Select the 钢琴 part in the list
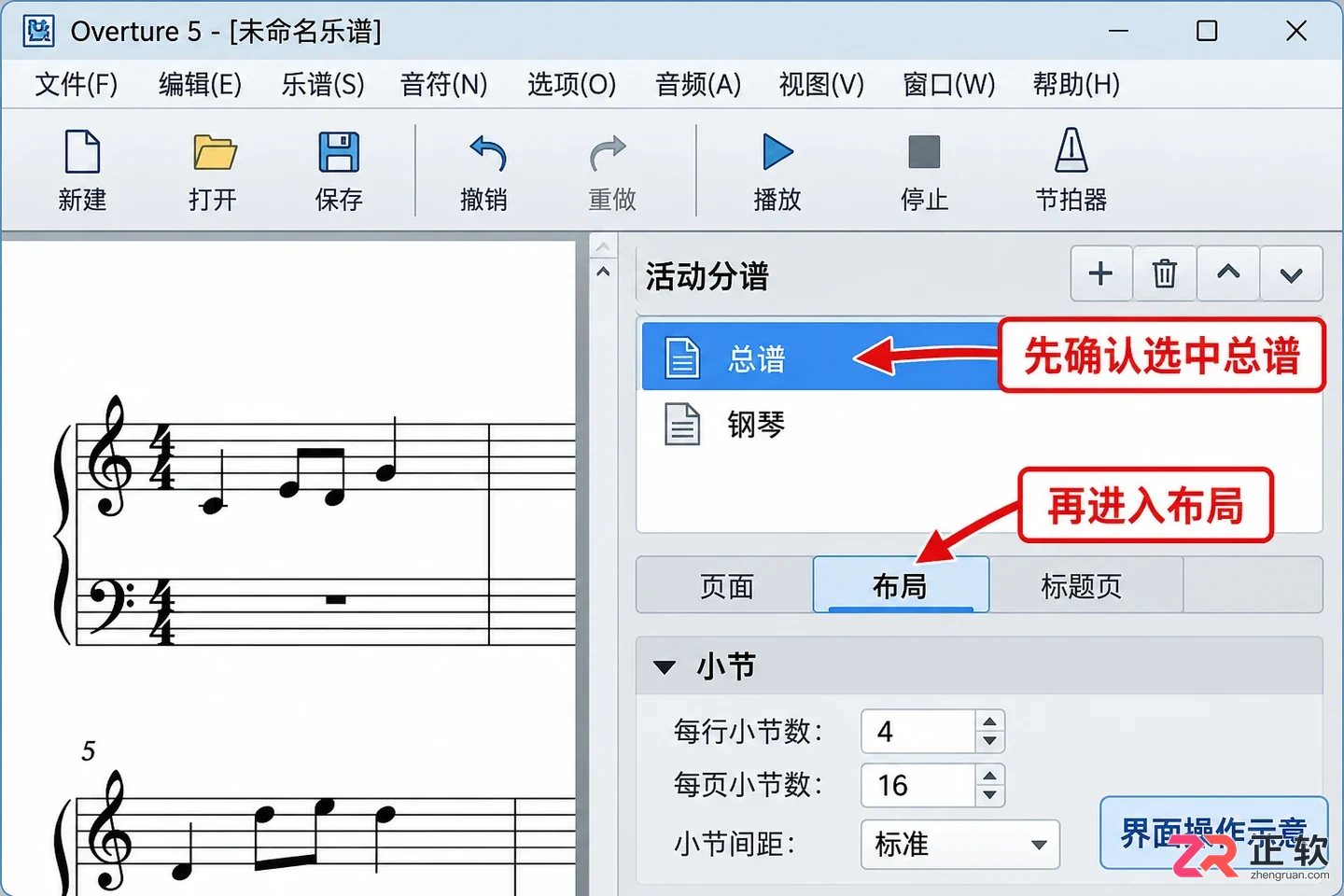This screenshot has width=1344, height=896. click(980, 425)
